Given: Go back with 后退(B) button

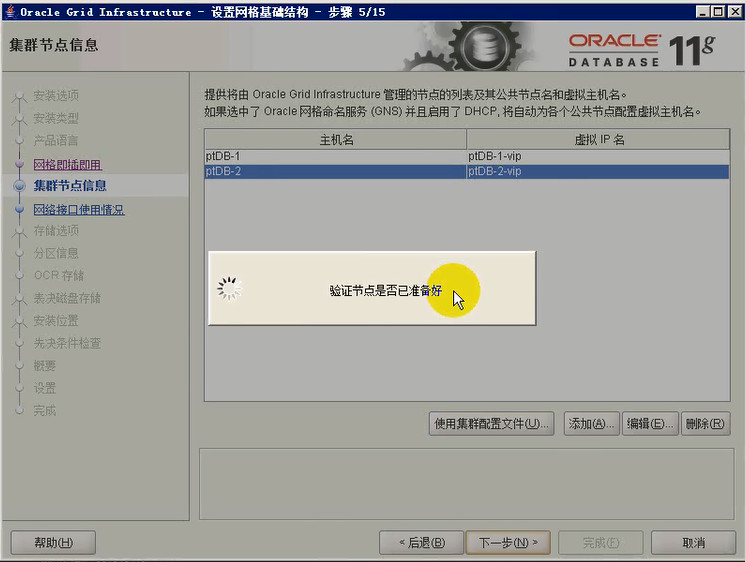Looking at the screenshot, I should pyautogui.click(x=421, y=543).
